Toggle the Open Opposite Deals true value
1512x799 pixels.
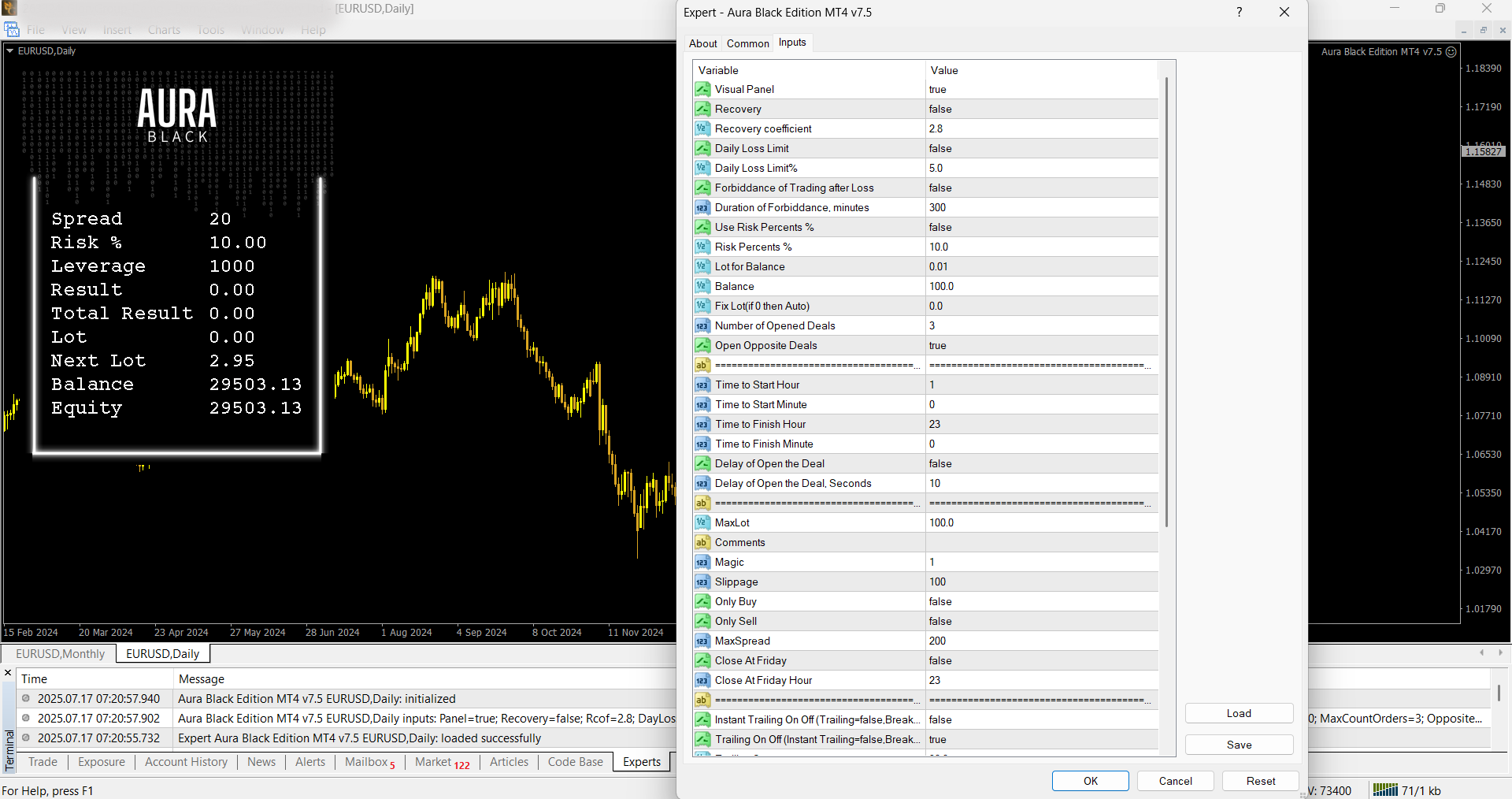coord(1042,345)
